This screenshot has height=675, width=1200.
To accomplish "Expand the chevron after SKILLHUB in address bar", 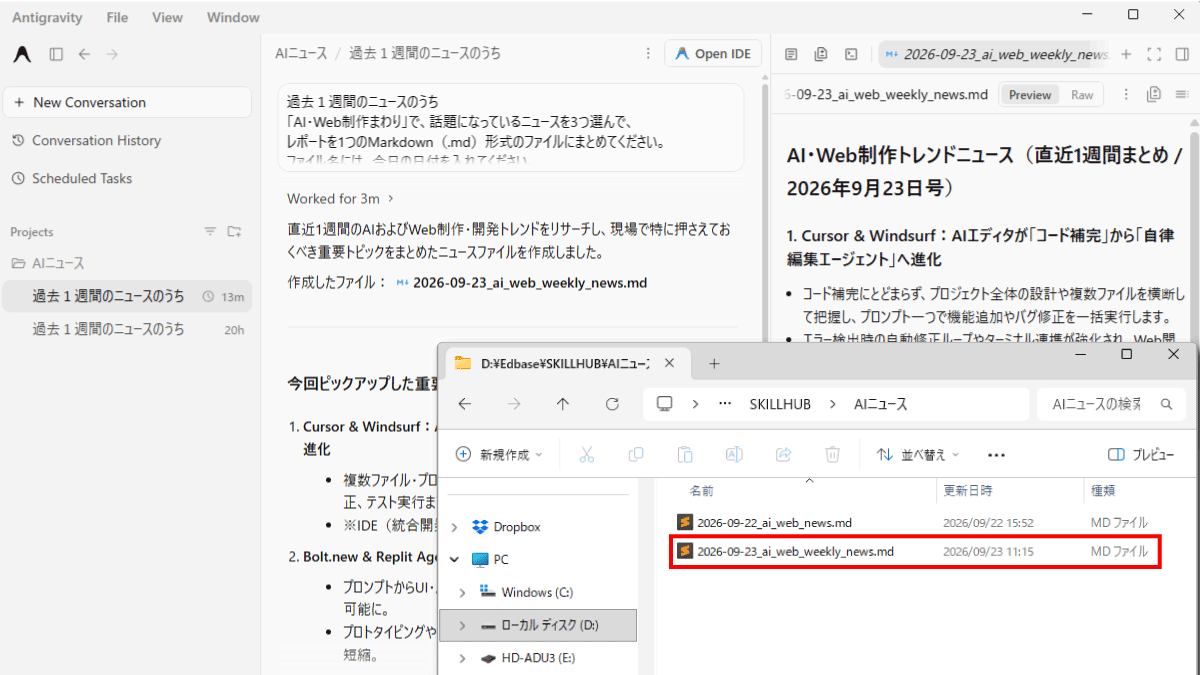I will pos(832,404).
